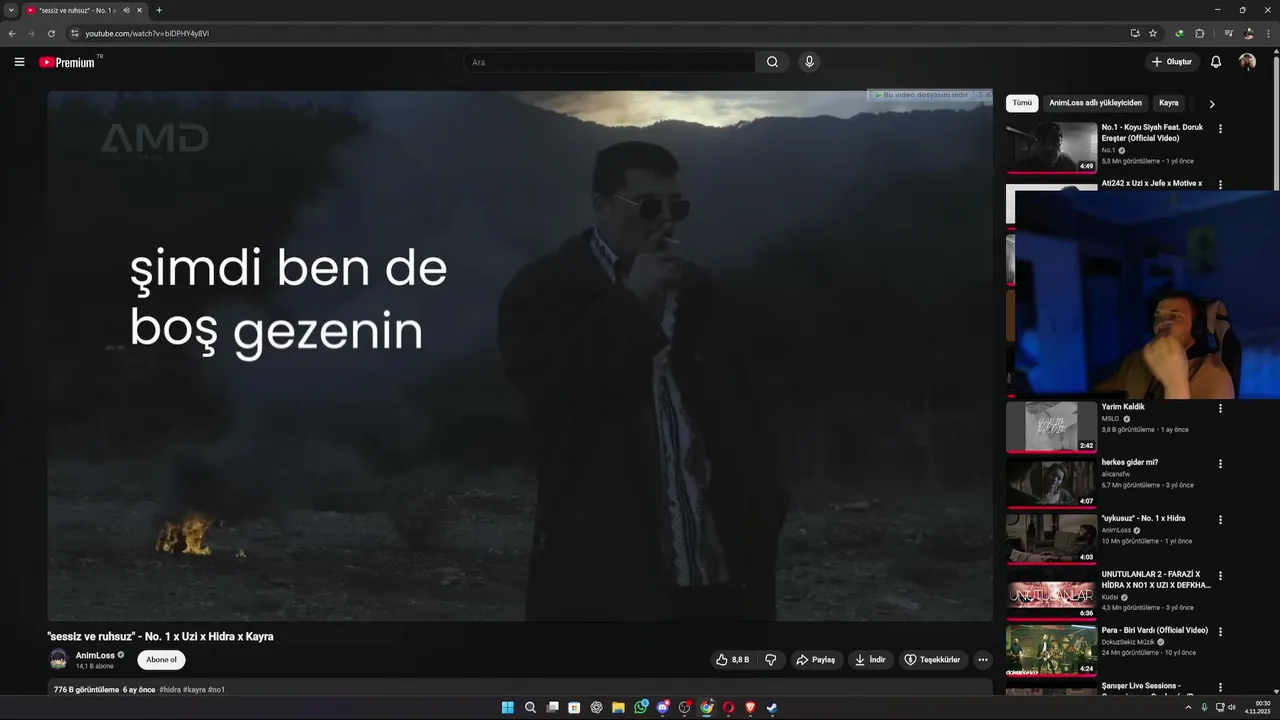
Task: Open options for 'UNUTULANLAR 2' video
Action: coord(1220,576)
